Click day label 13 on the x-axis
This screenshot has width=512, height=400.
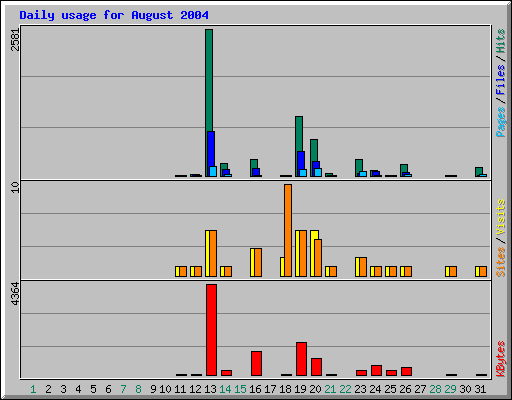coord(210,389)
